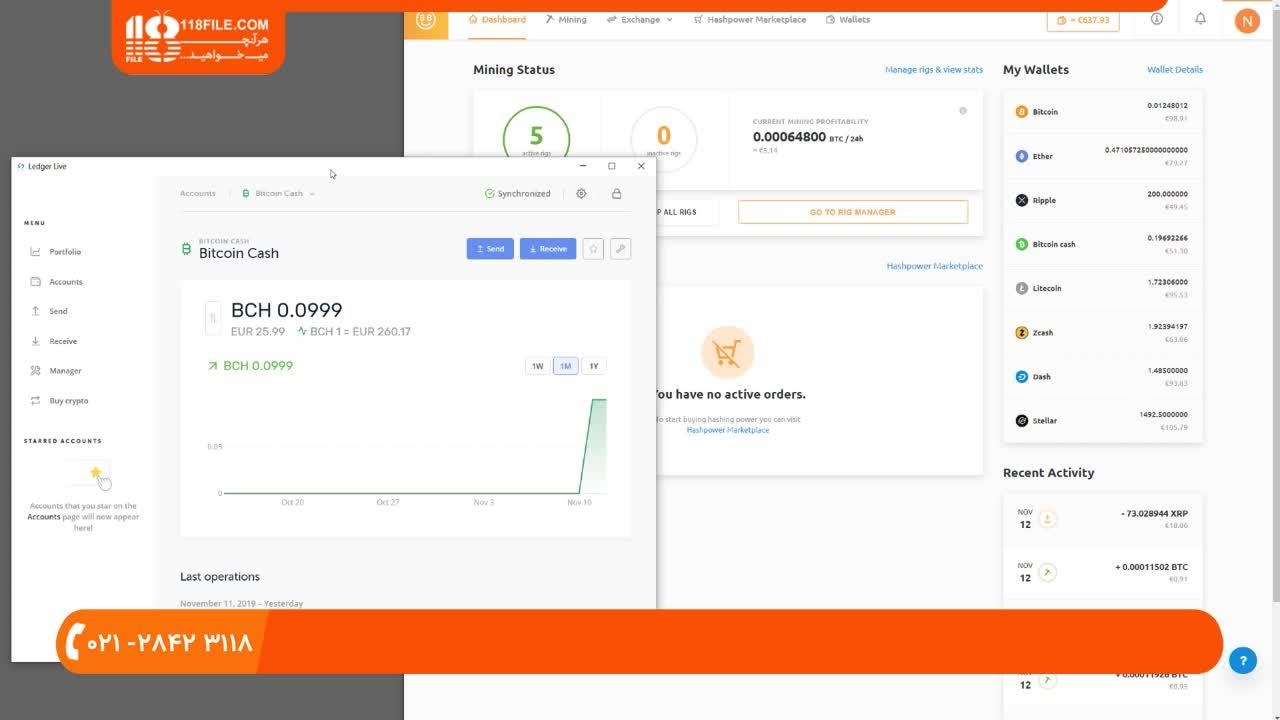The height and width of the screenshot is (720, 1280).
Task: Click the lock icon in Ledger Live
Action: 616,194
